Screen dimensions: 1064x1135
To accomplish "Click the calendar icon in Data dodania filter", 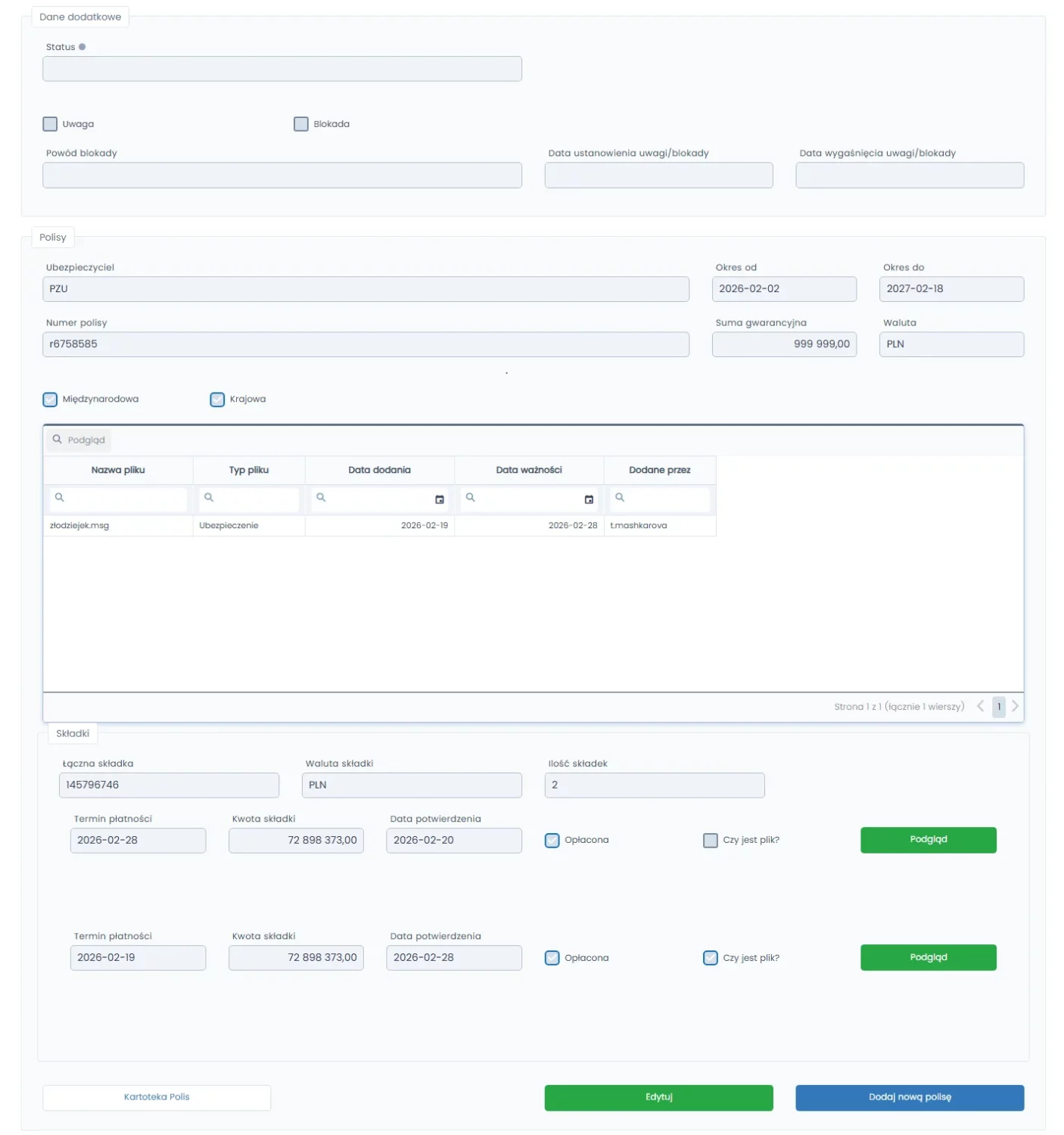I will pos(439,499).
